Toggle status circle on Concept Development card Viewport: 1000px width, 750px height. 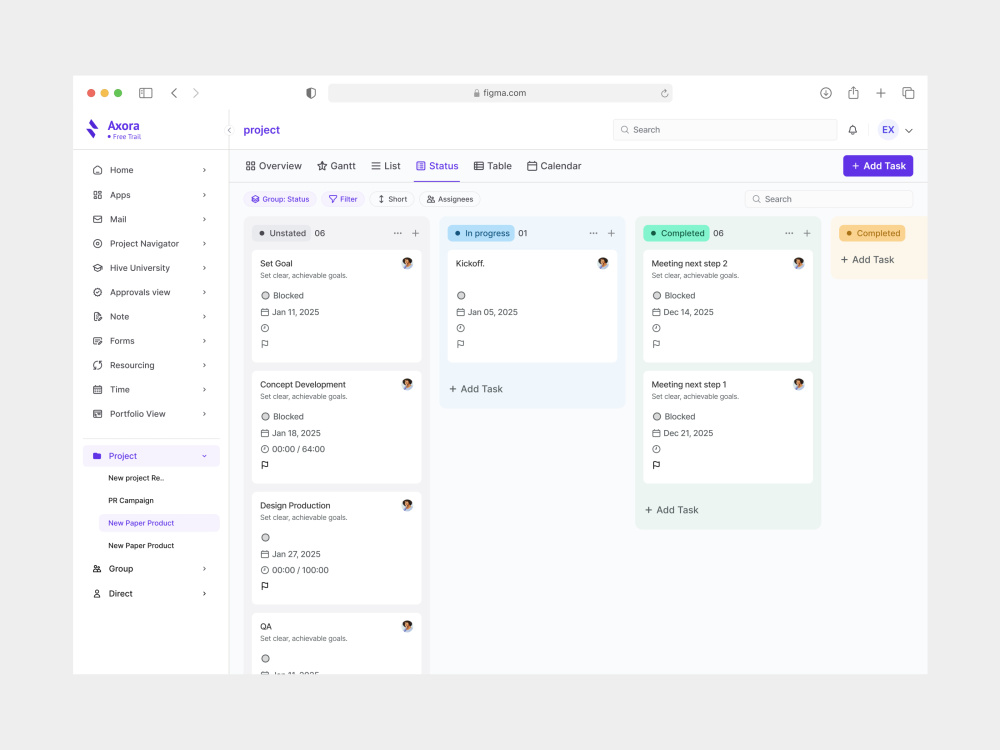[x=265, y=417]
